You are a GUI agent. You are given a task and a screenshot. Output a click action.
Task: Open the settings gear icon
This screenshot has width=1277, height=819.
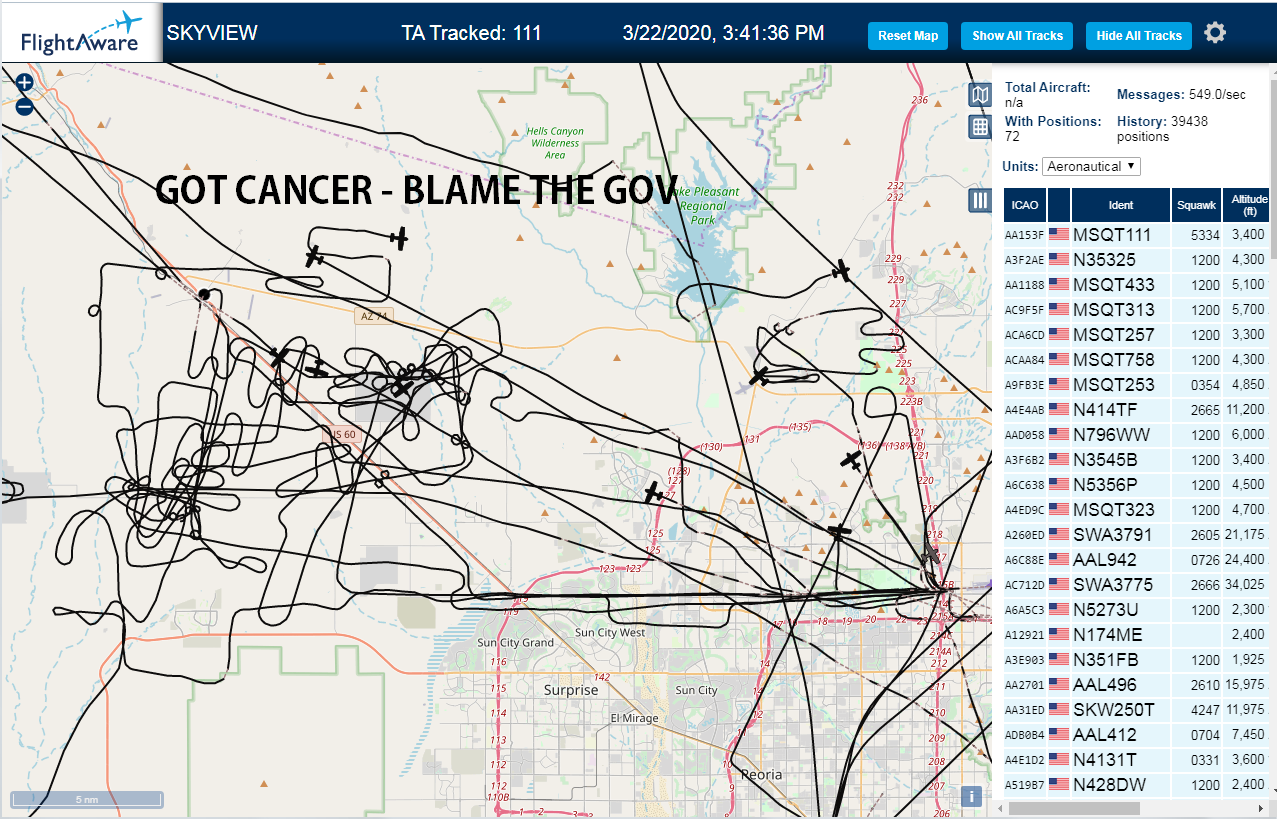coord(1215,33)
